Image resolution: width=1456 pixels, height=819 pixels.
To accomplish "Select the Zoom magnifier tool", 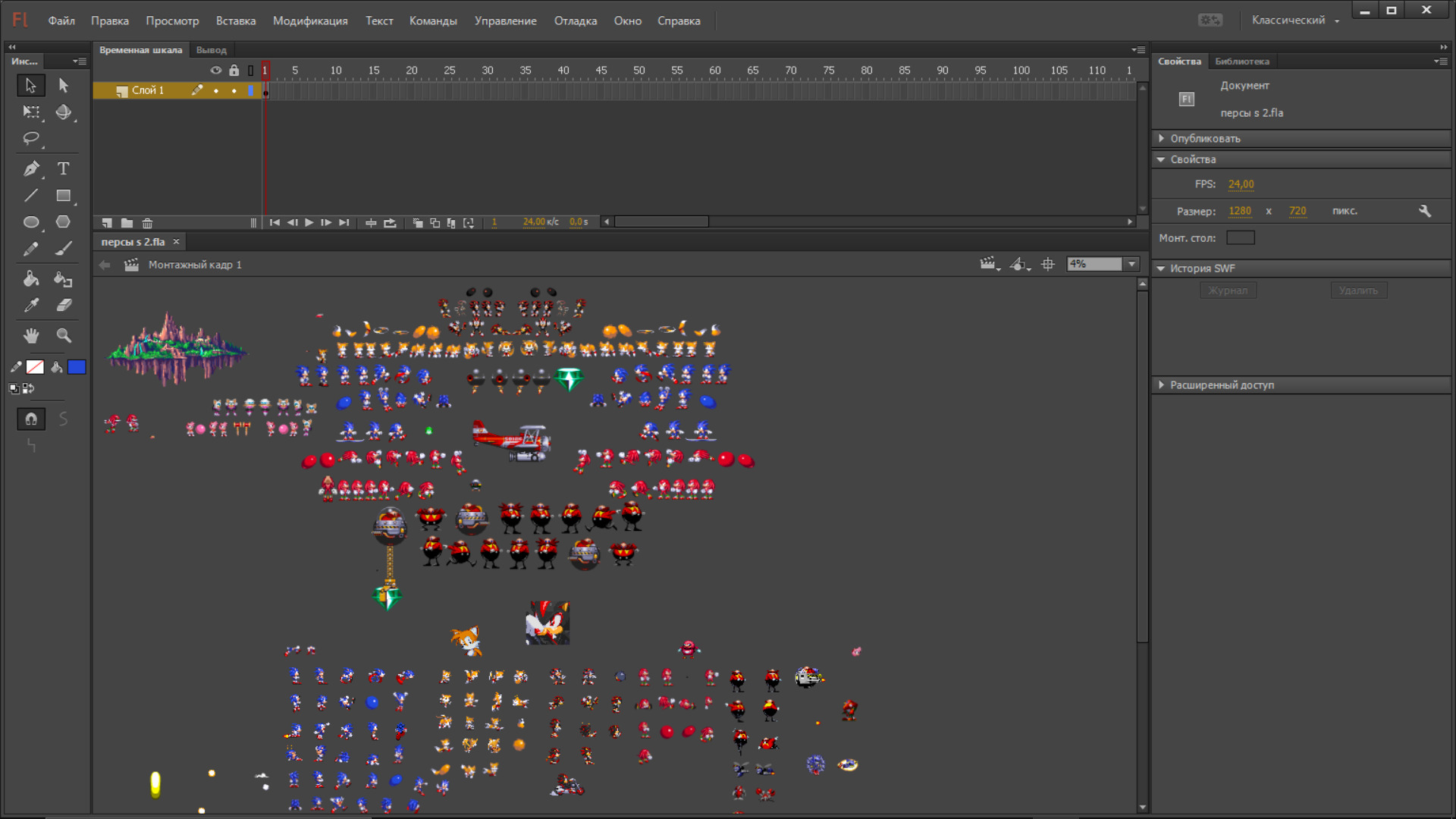I will click(64, 335).
